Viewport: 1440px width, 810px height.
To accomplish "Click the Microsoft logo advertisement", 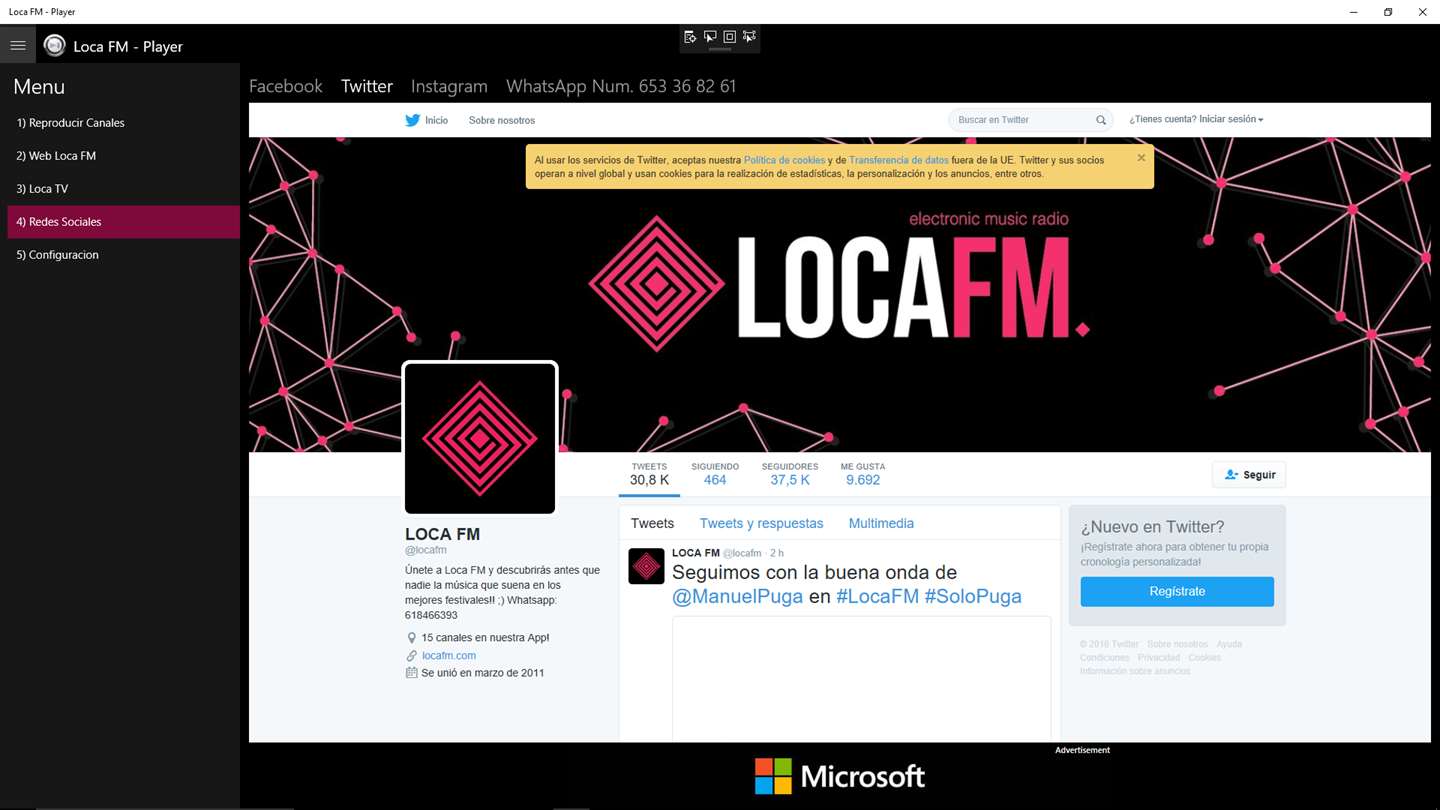I will (840, 776).
